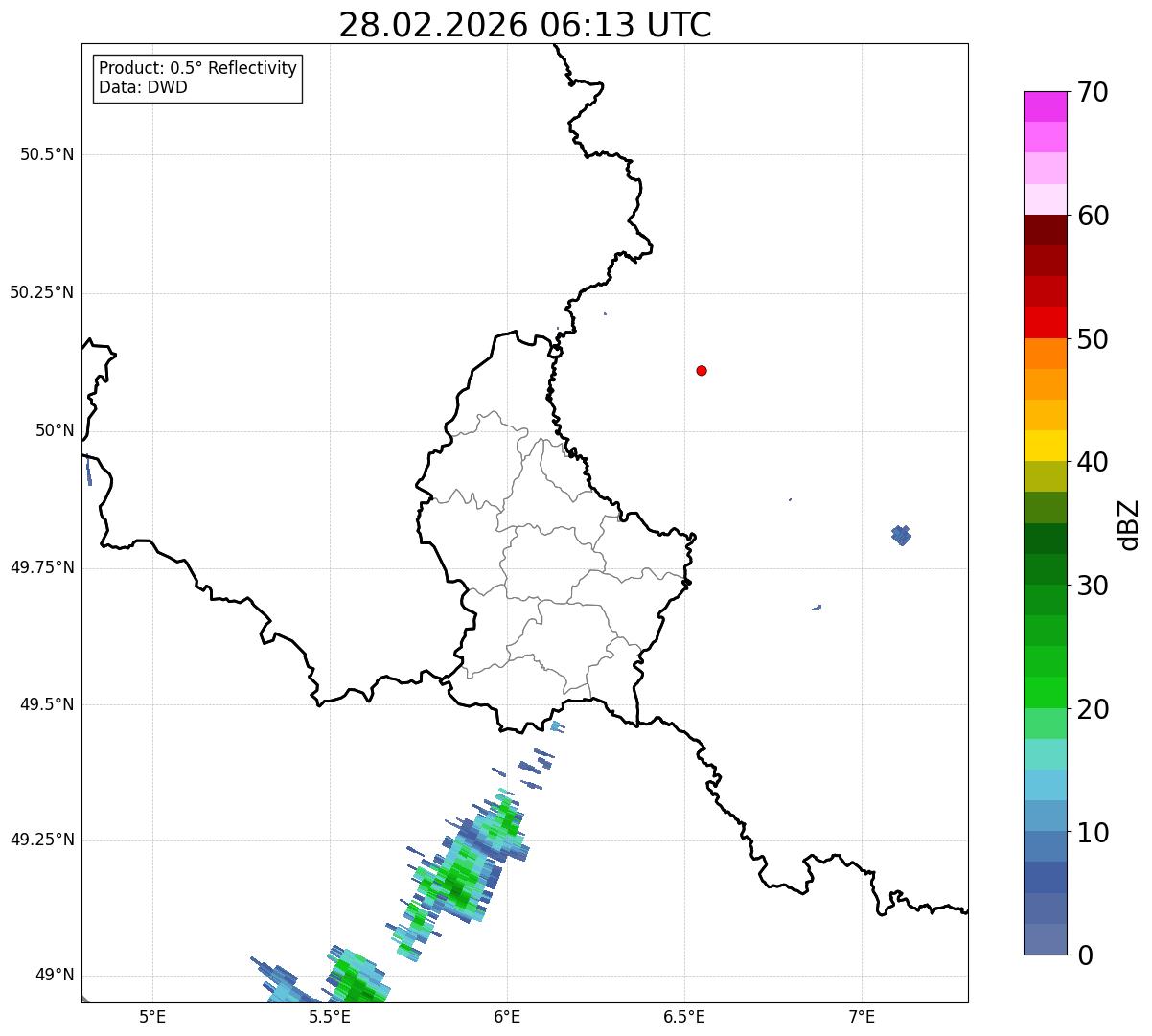This screenshot has height=1036, width=1152.
Task: Click the 7°E longitude label
Action: click(x=862, y=1016)
